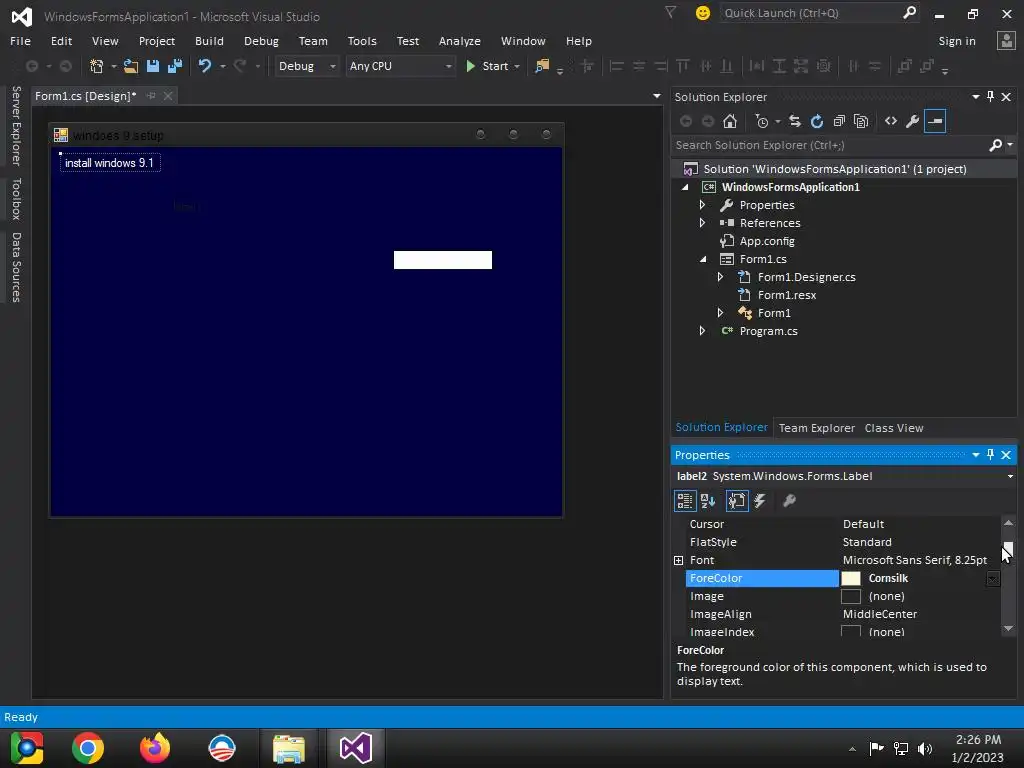Image resolution: width=1024 pixels, height=768 pixels.
Task: Open Properties via the wrench icon in Solution Explorer
Action: click(913, 121)
